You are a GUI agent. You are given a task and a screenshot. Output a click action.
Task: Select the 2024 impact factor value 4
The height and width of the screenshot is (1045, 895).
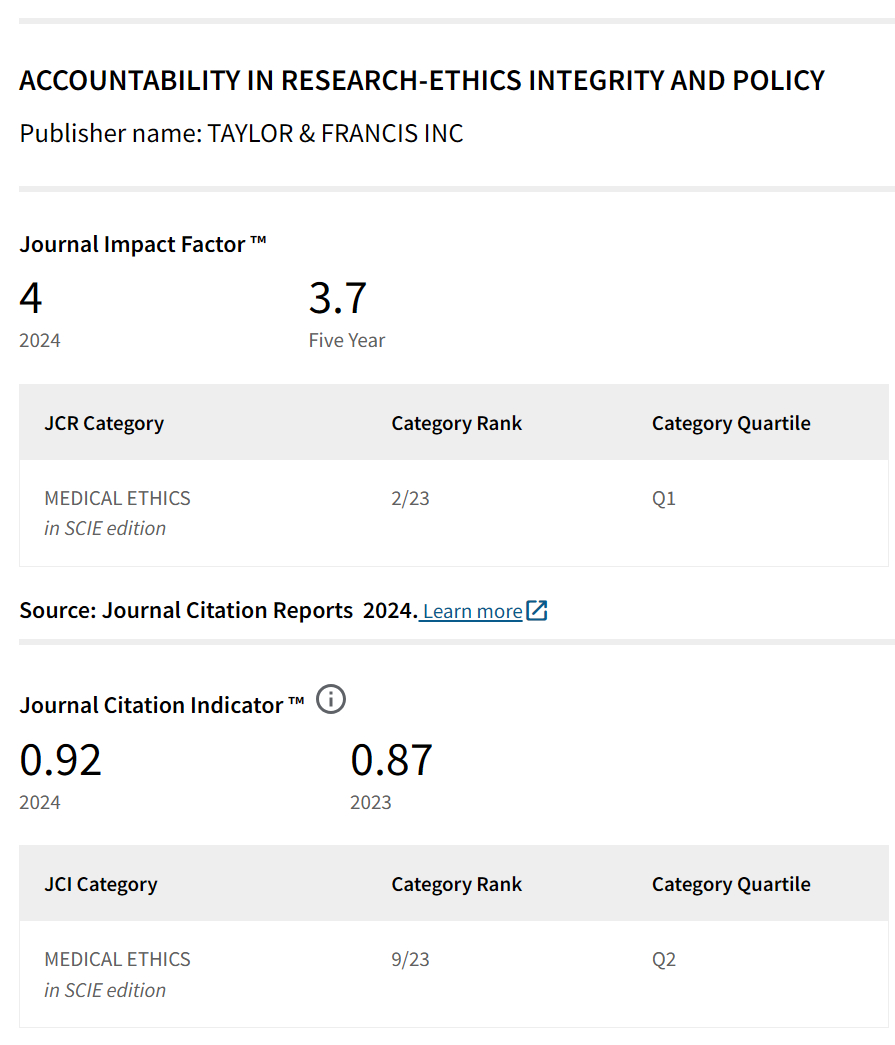(31, 298)
